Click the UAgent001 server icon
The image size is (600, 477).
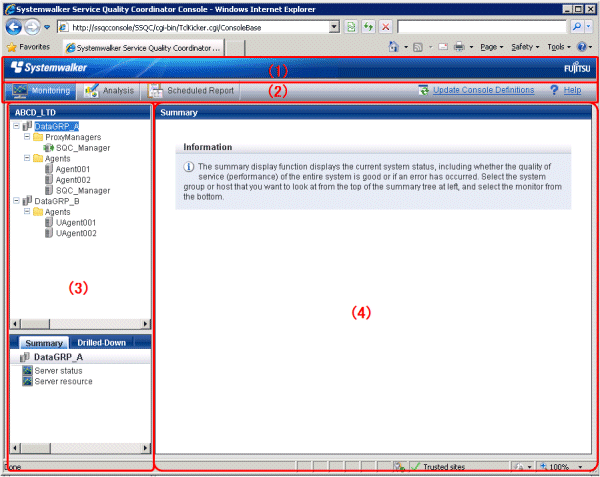pos(49,222)
